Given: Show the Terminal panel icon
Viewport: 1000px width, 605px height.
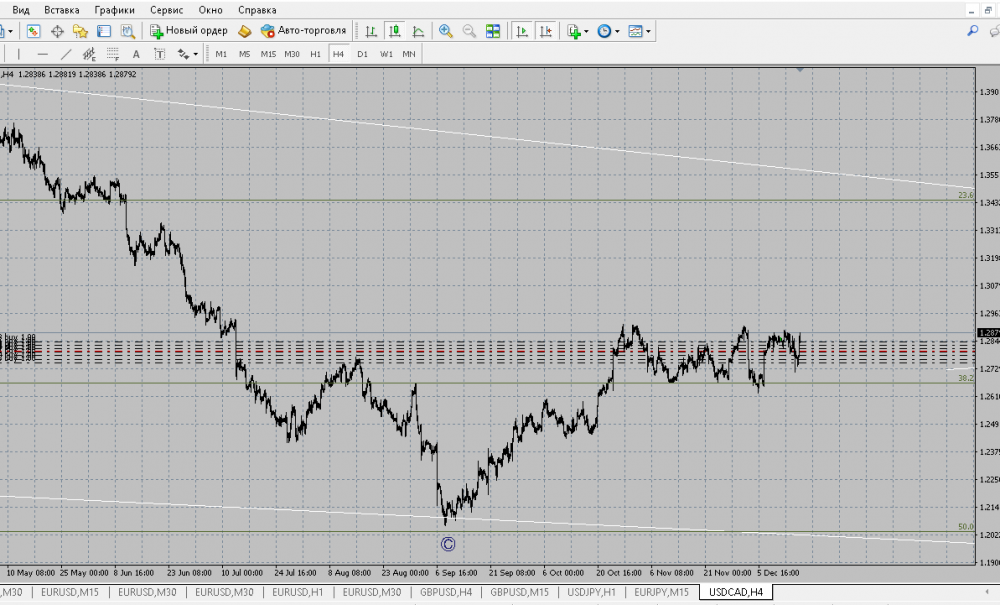Looking at the screenshot, I should pyautogui.click(x=104, y=31).
